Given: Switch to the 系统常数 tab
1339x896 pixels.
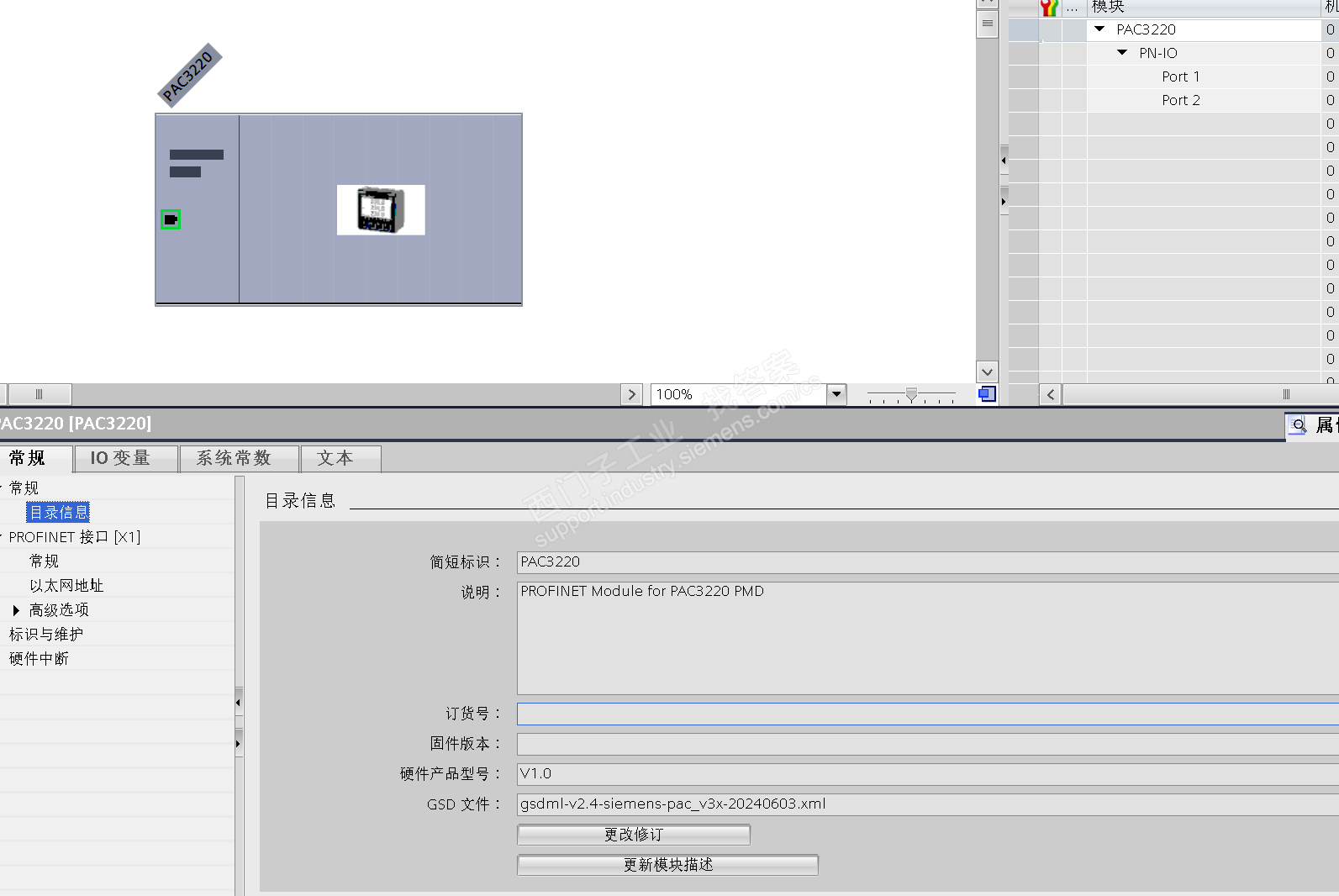Looking at the screenshot, I should point(240,459).
